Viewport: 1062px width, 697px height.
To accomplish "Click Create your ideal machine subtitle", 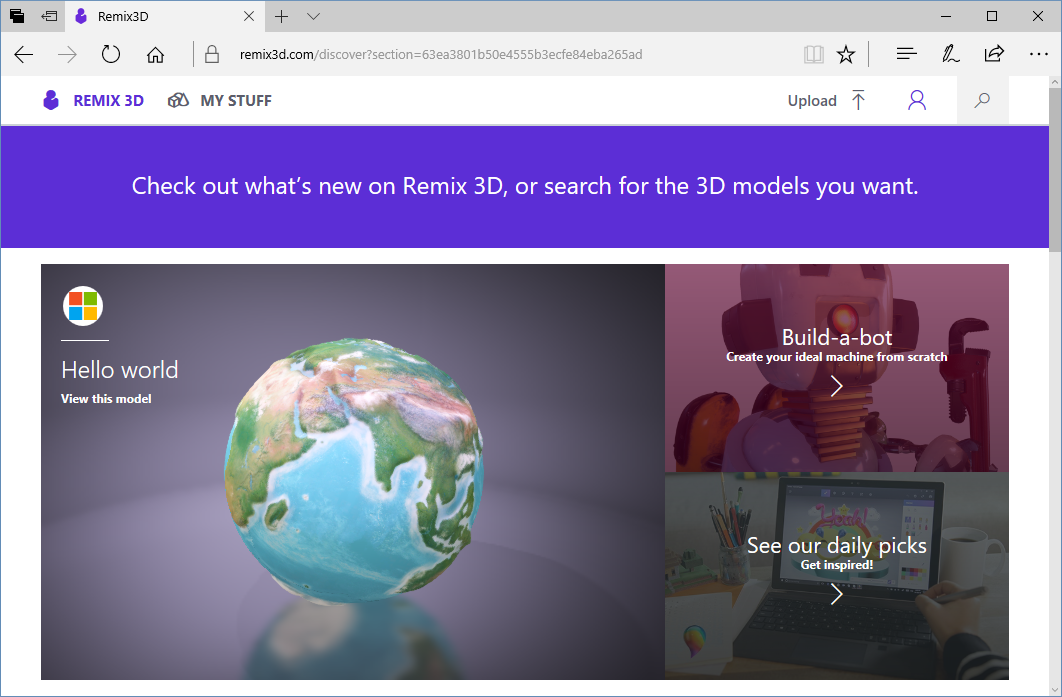I will point(836,357).
